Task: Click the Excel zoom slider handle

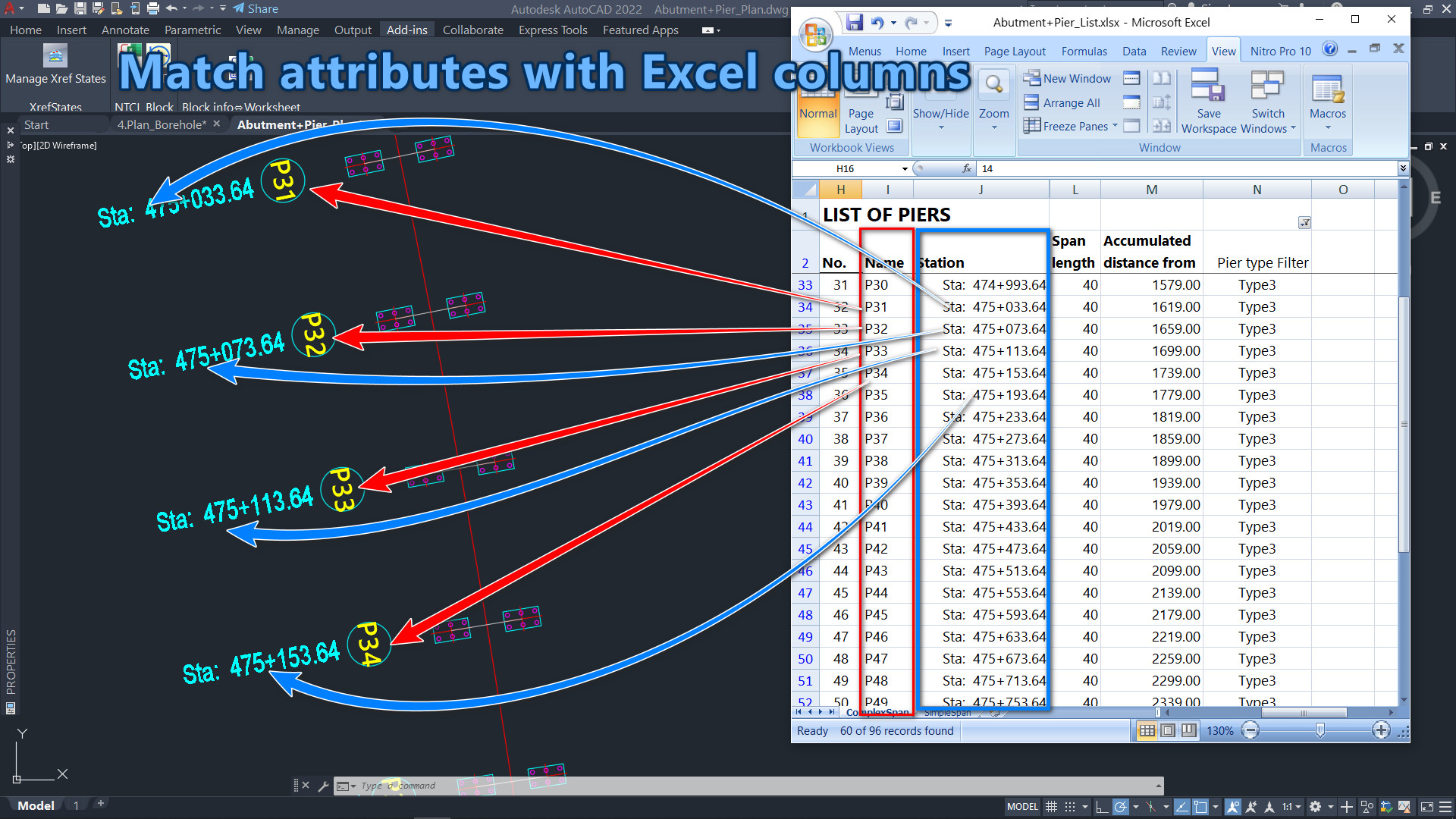Action: click(x=1319, y=730)
